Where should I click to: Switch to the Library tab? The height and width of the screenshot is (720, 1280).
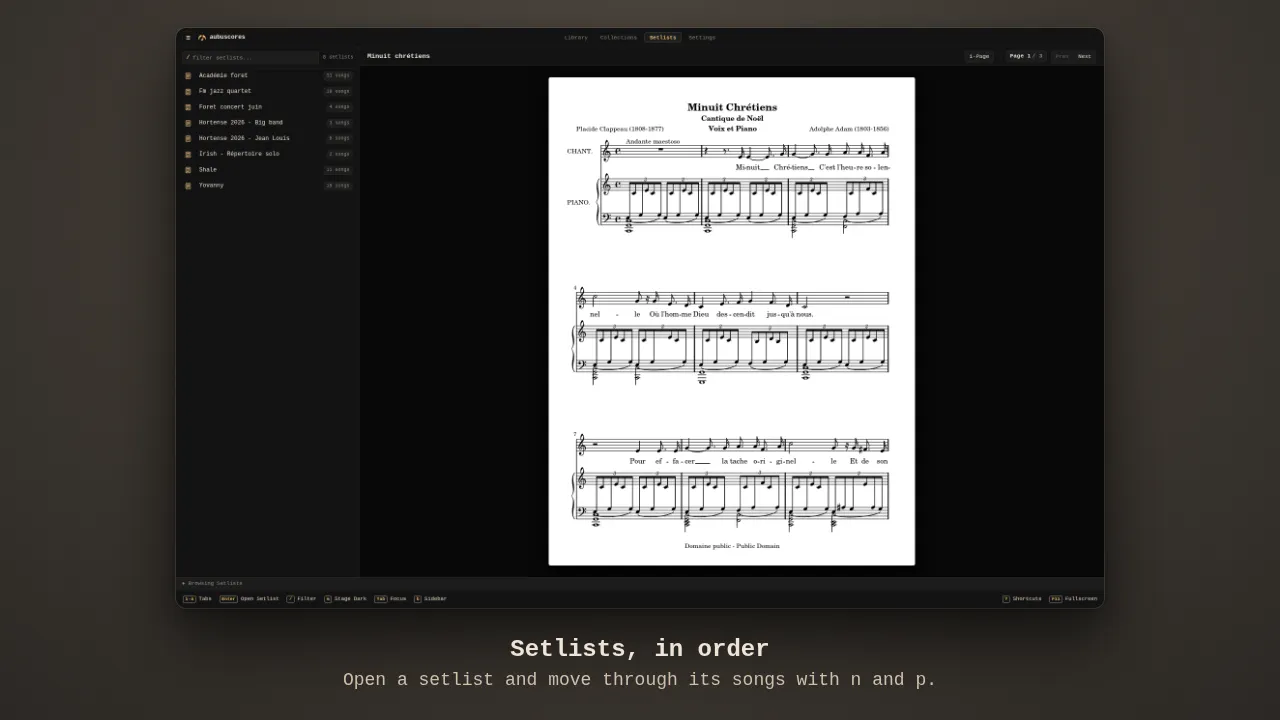[x=576, y=38]
